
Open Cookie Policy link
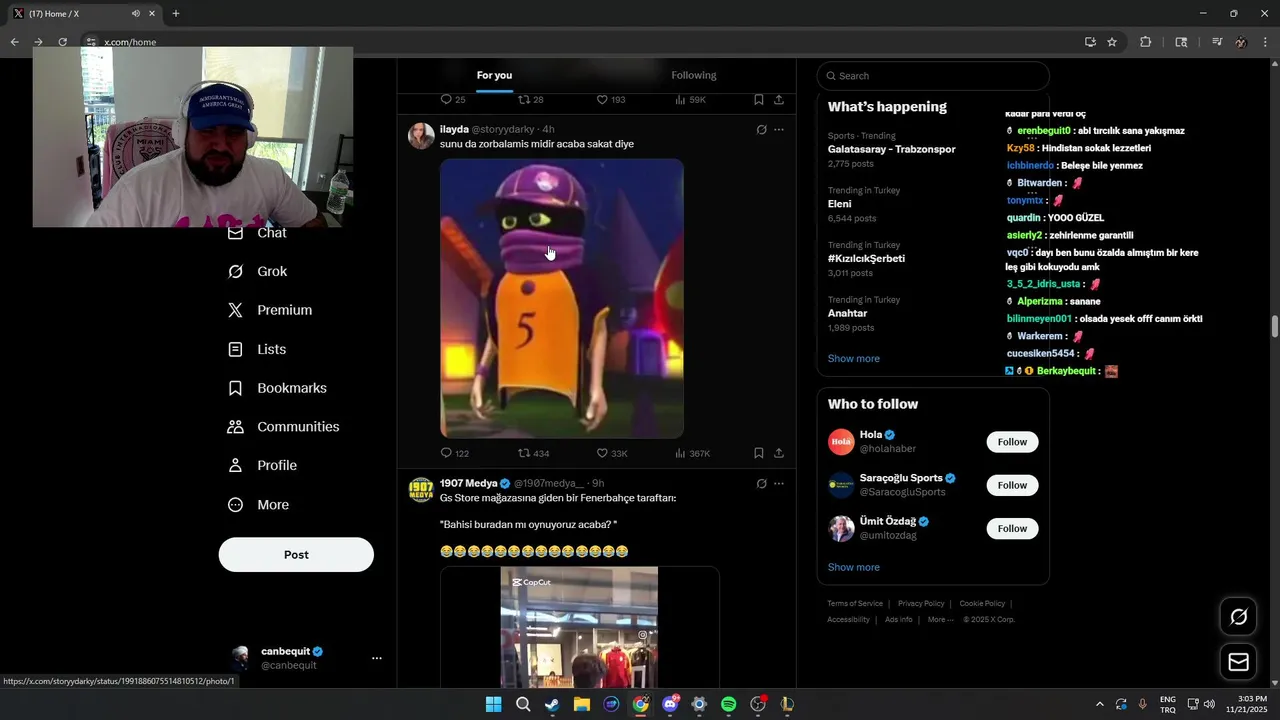(982, 604)
